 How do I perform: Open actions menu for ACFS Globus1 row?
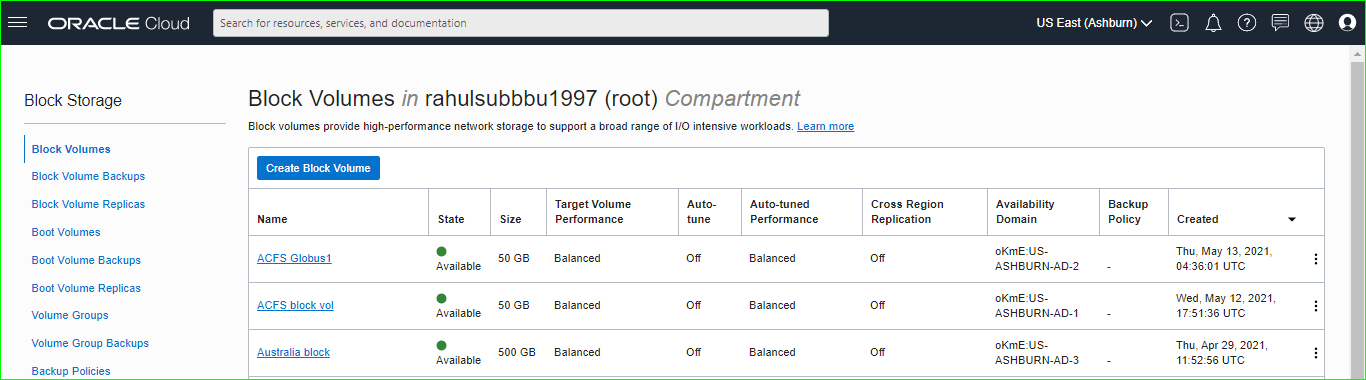tap(1315, 259)
